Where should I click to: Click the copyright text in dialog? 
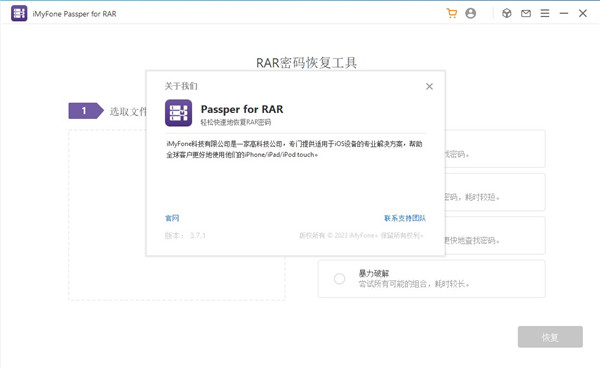(361, 235)
